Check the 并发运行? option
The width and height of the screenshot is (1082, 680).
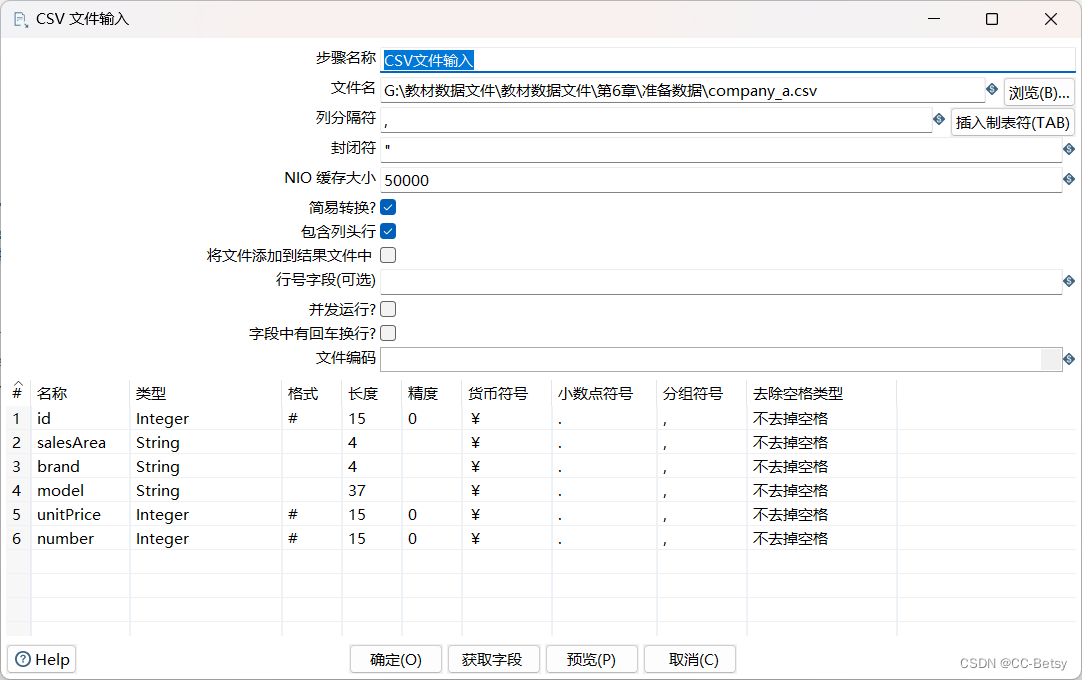(386, 309)
